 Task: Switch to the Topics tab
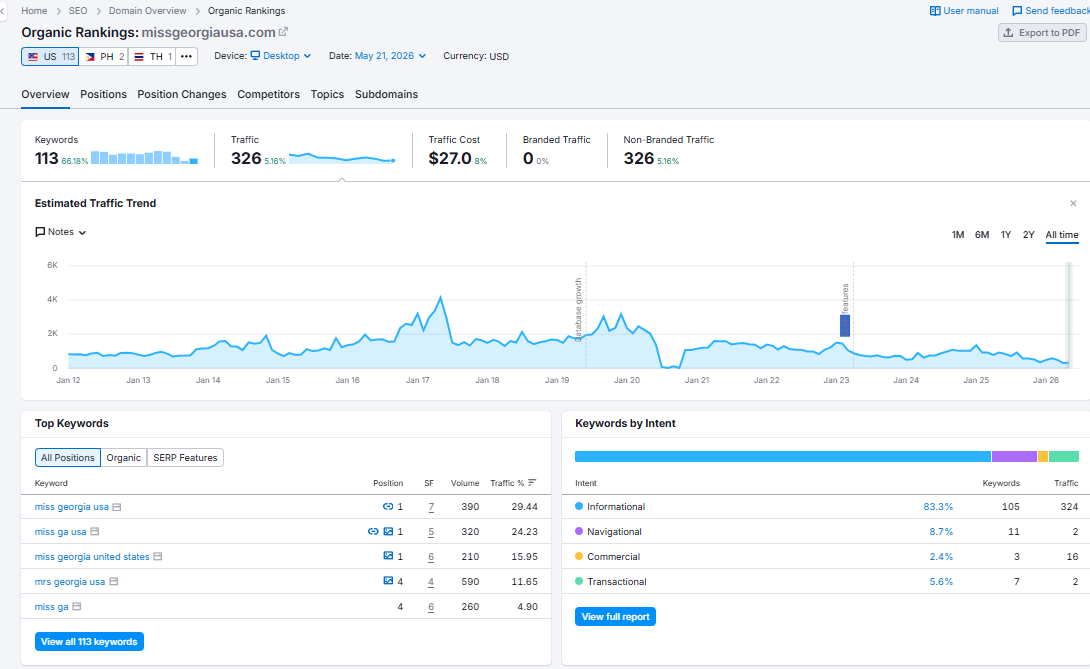(327, 95)
